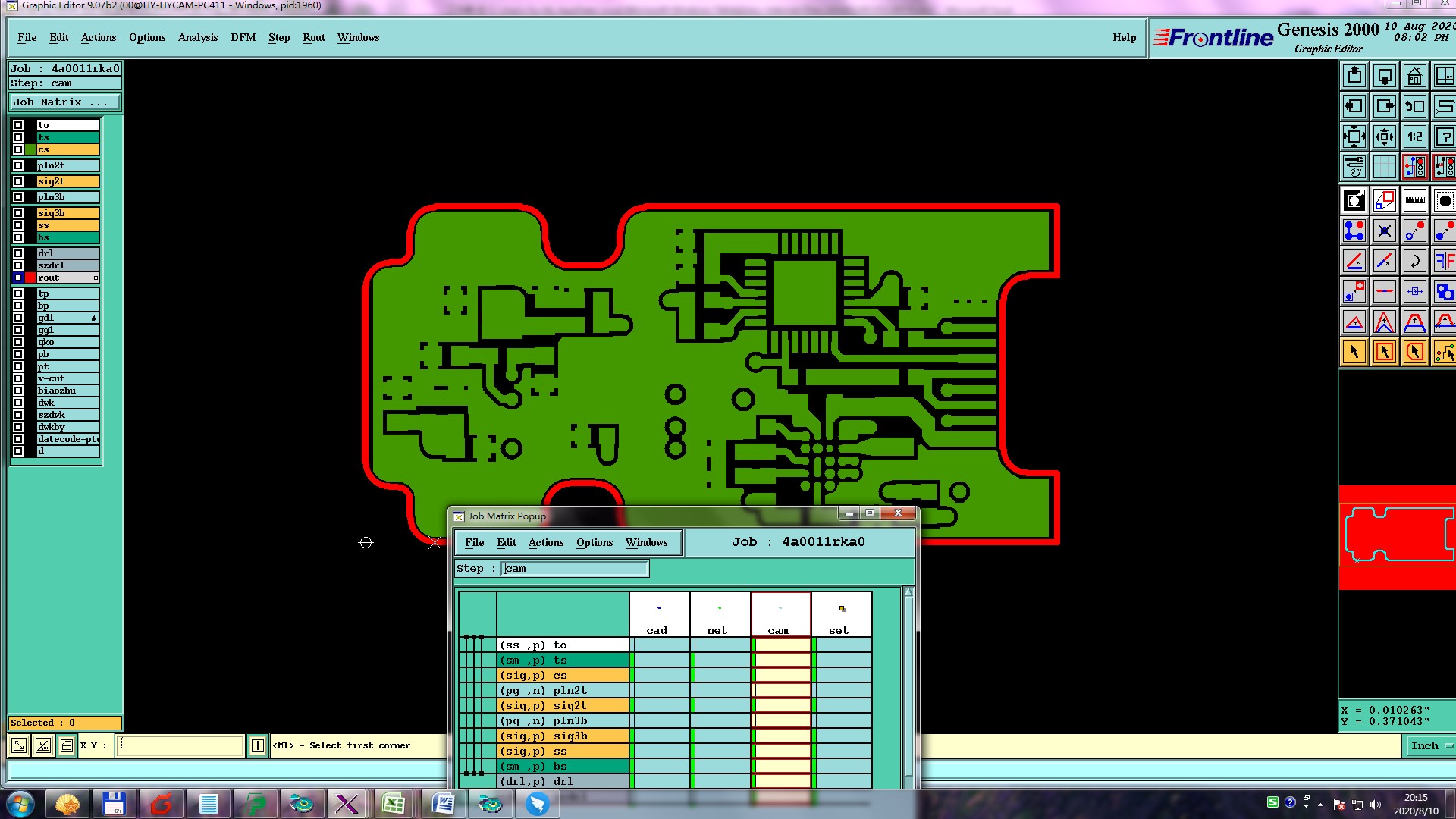Click the Home view icon
The width and height of the screenshot is (1456, 819).
point(1414,76)
